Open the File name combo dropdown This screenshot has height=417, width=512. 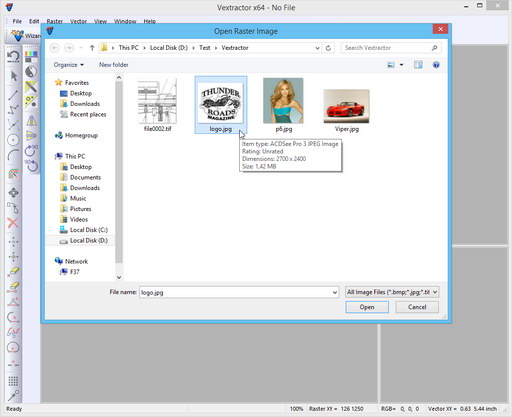tap(335, 292)
